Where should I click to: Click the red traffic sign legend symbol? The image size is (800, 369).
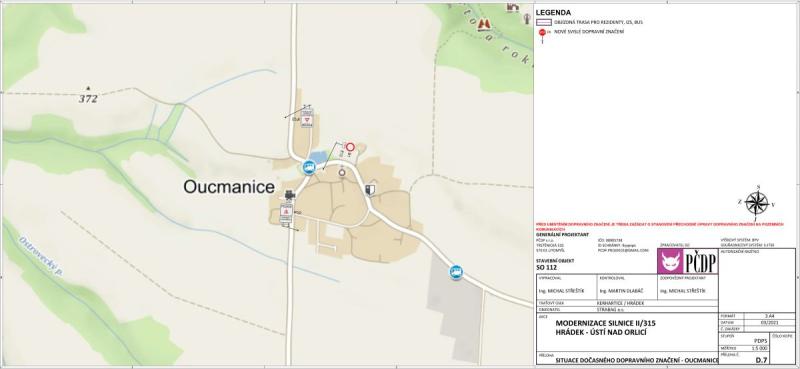coord(542,34)
